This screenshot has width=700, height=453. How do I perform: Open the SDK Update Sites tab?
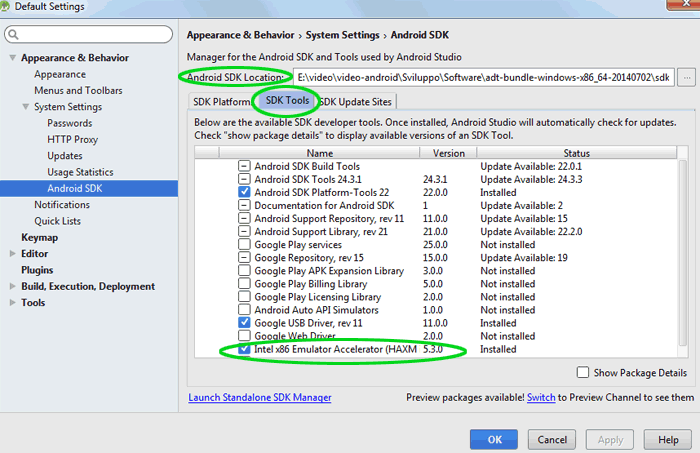click(x=356, y=102)
